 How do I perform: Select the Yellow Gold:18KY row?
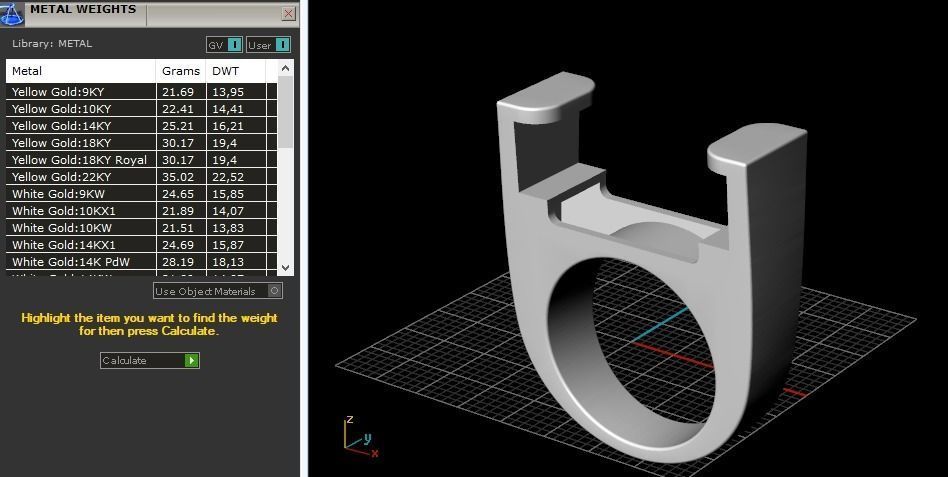[x=141, y=143]
